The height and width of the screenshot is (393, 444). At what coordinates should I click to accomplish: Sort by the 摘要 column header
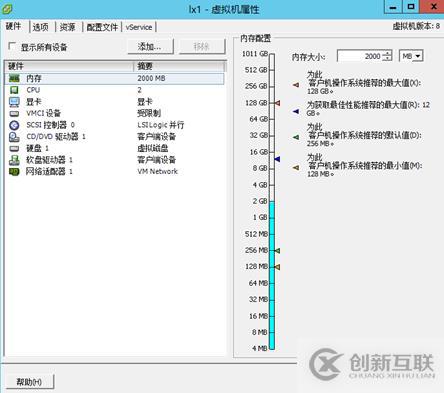pos(179,66)
